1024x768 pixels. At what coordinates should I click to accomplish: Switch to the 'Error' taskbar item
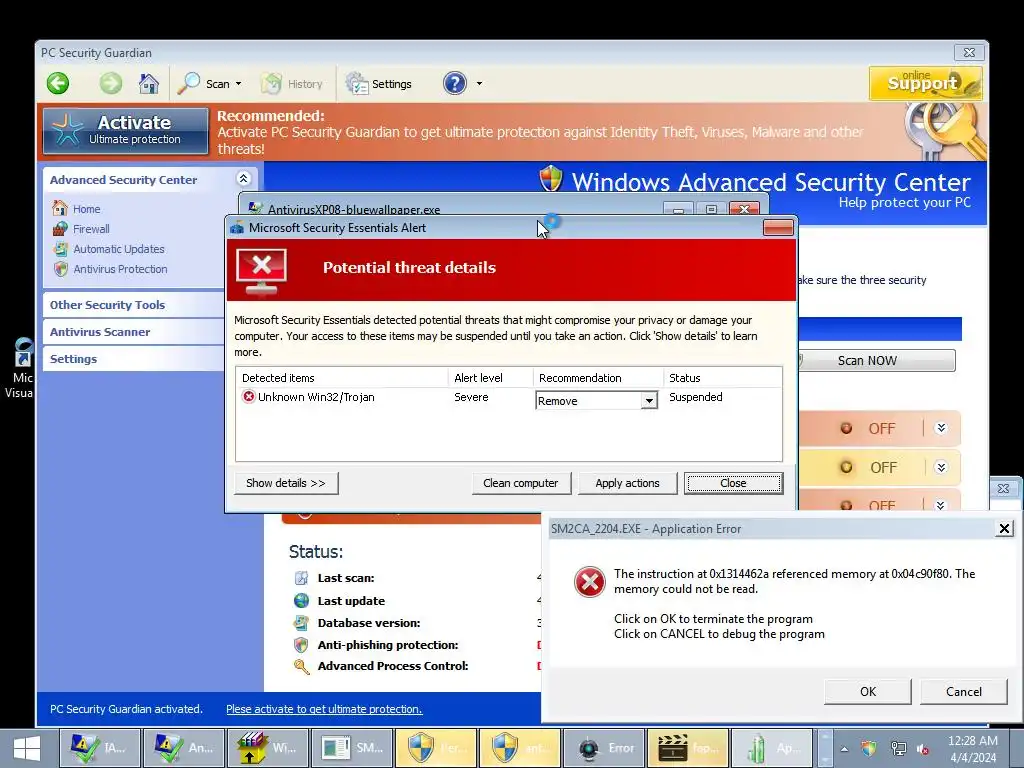604,748
